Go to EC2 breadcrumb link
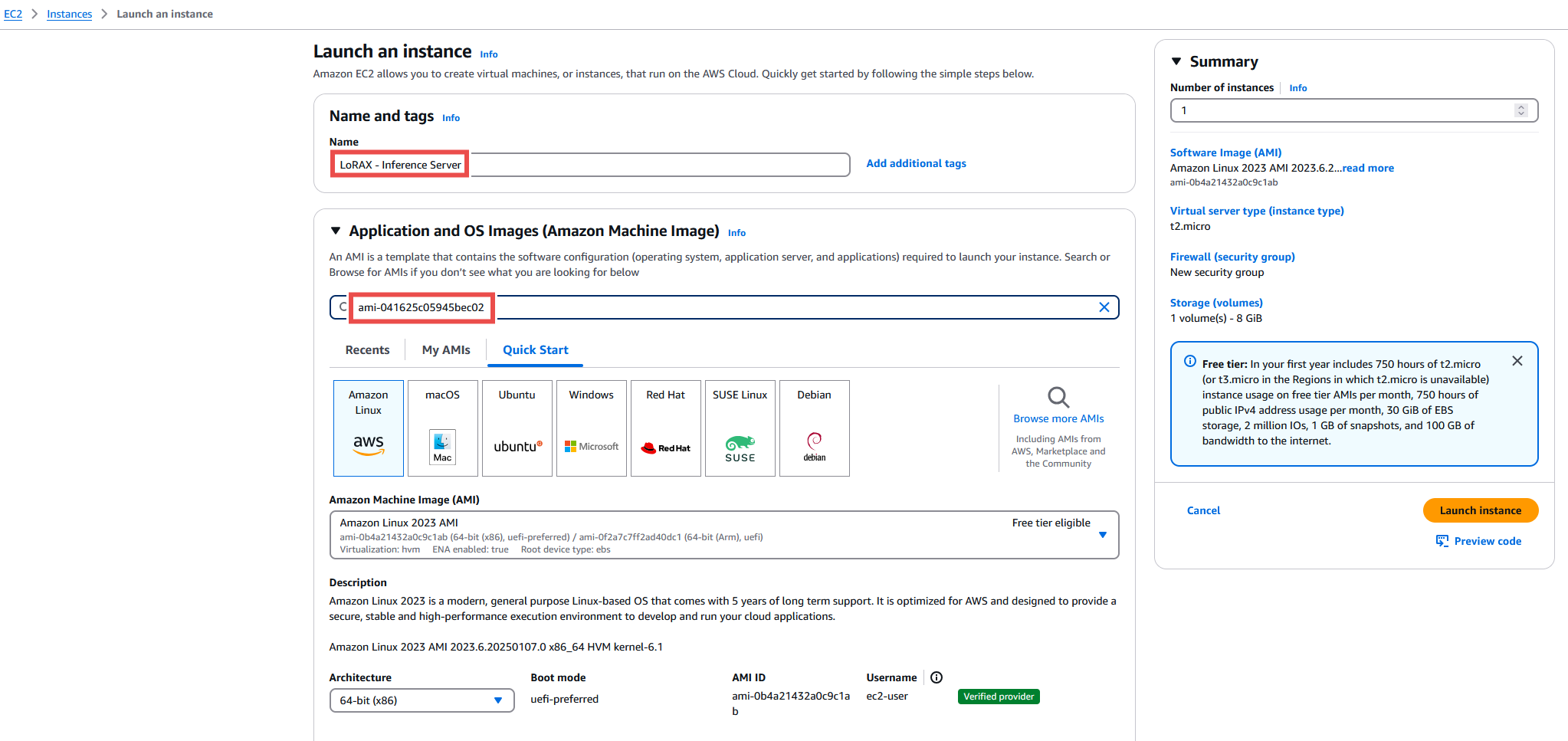Viewport: 1568px width, 741px height. coord(13,14)
